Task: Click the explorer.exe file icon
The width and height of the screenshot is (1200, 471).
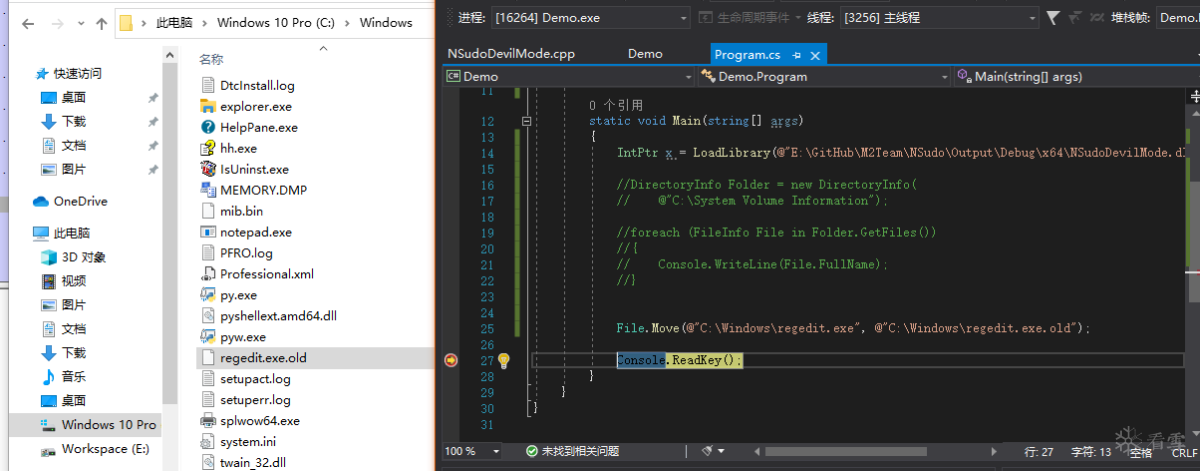Action: pos(208,106)
